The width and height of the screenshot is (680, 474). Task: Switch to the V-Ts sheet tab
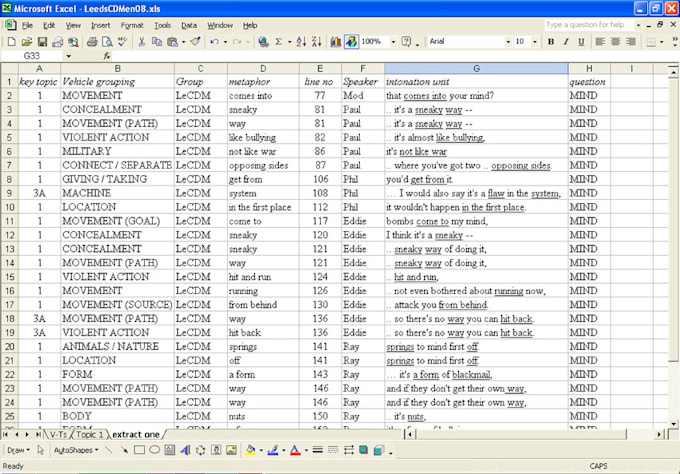[x=58, y=435]
